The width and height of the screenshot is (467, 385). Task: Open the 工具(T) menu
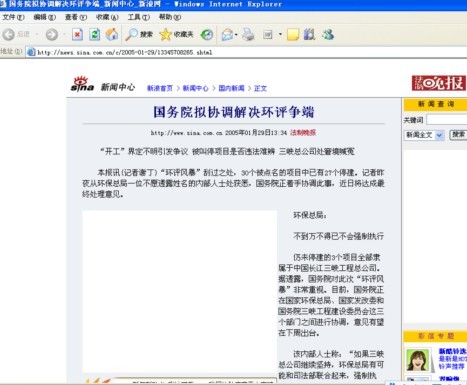[x=139, y=17]
